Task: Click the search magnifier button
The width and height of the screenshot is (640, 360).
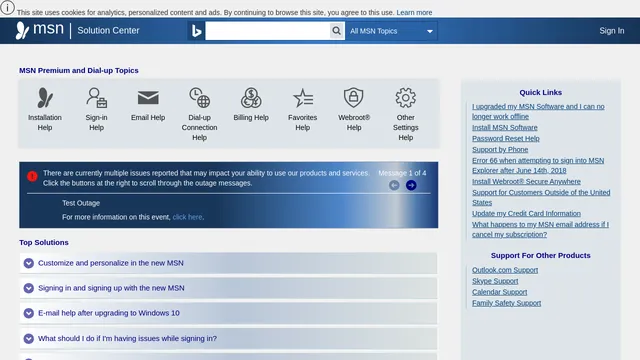Action: click(x=336, y=31)
